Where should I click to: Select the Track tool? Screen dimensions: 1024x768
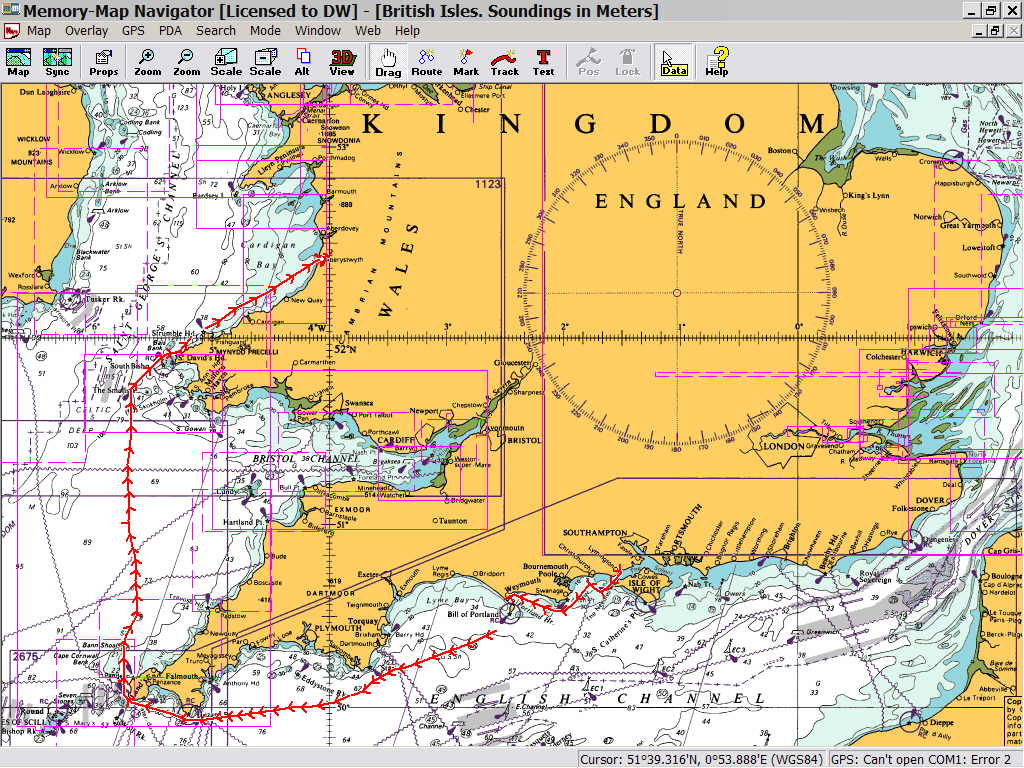pos(504,62)
